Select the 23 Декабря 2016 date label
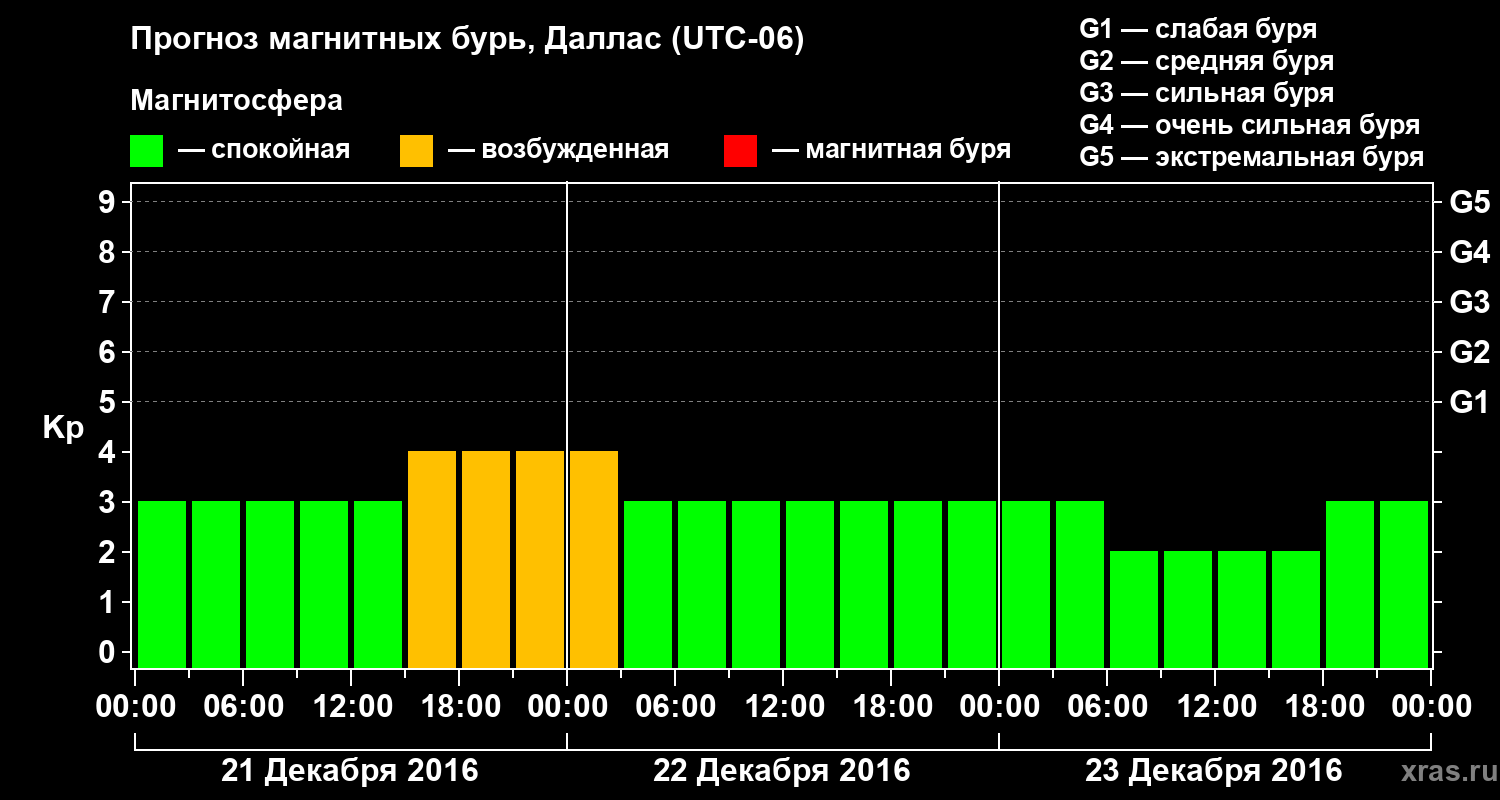 tap(1214, 771)
